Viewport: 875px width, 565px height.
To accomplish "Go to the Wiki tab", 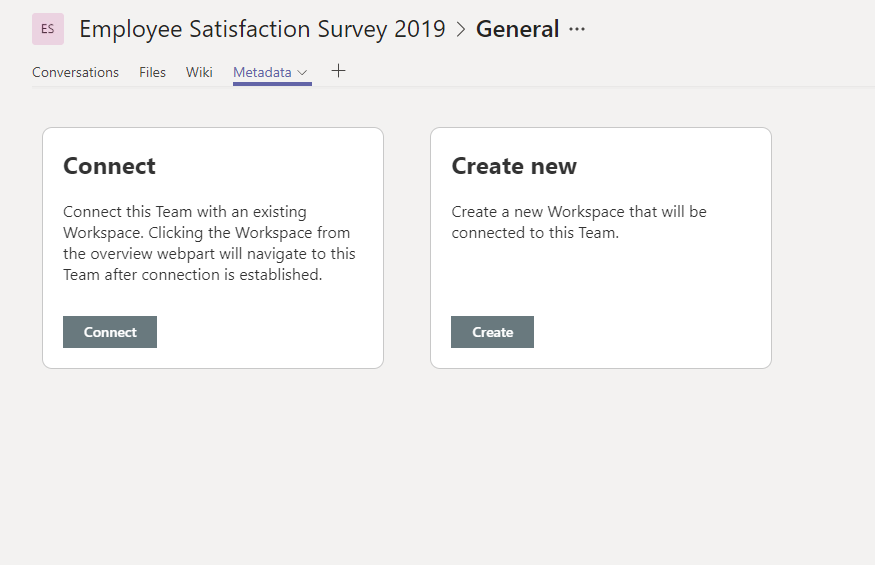I will [199, 72].
